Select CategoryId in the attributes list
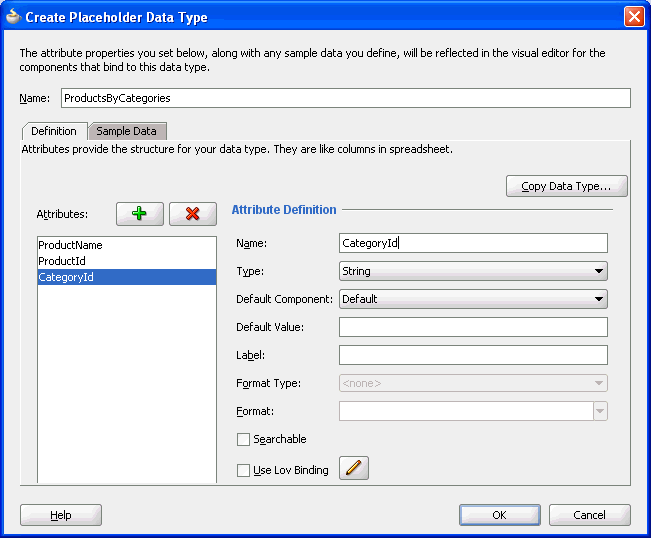This screenshot has height=538, width=651. point(127,277)
